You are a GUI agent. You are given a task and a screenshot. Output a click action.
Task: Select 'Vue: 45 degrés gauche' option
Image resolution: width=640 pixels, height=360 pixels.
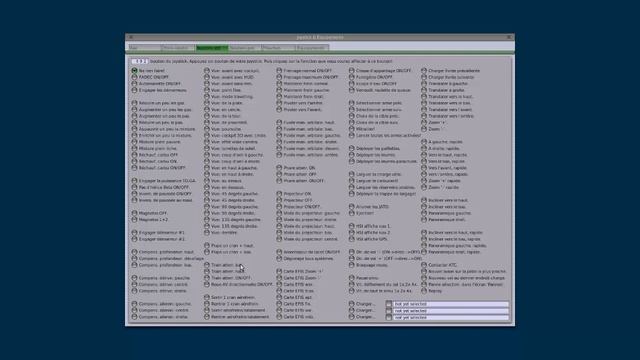(207, 194)
